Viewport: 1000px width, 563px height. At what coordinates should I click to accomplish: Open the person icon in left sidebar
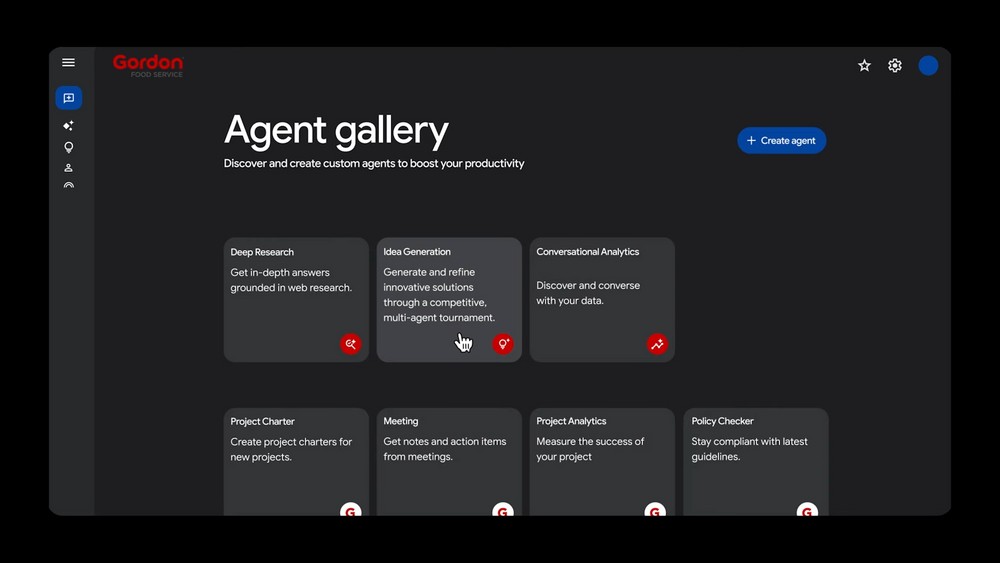(x=68, y=168)
